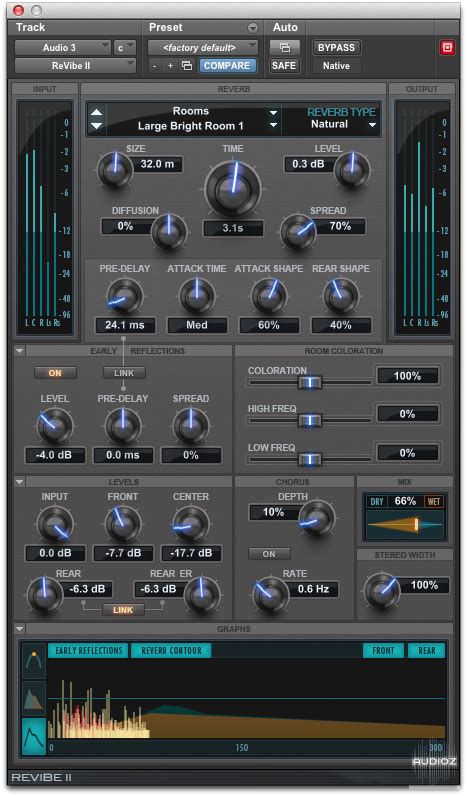This screenshot has height=796, width=467.
Task: Select the REAR graph tab
Action: (426, 650)
